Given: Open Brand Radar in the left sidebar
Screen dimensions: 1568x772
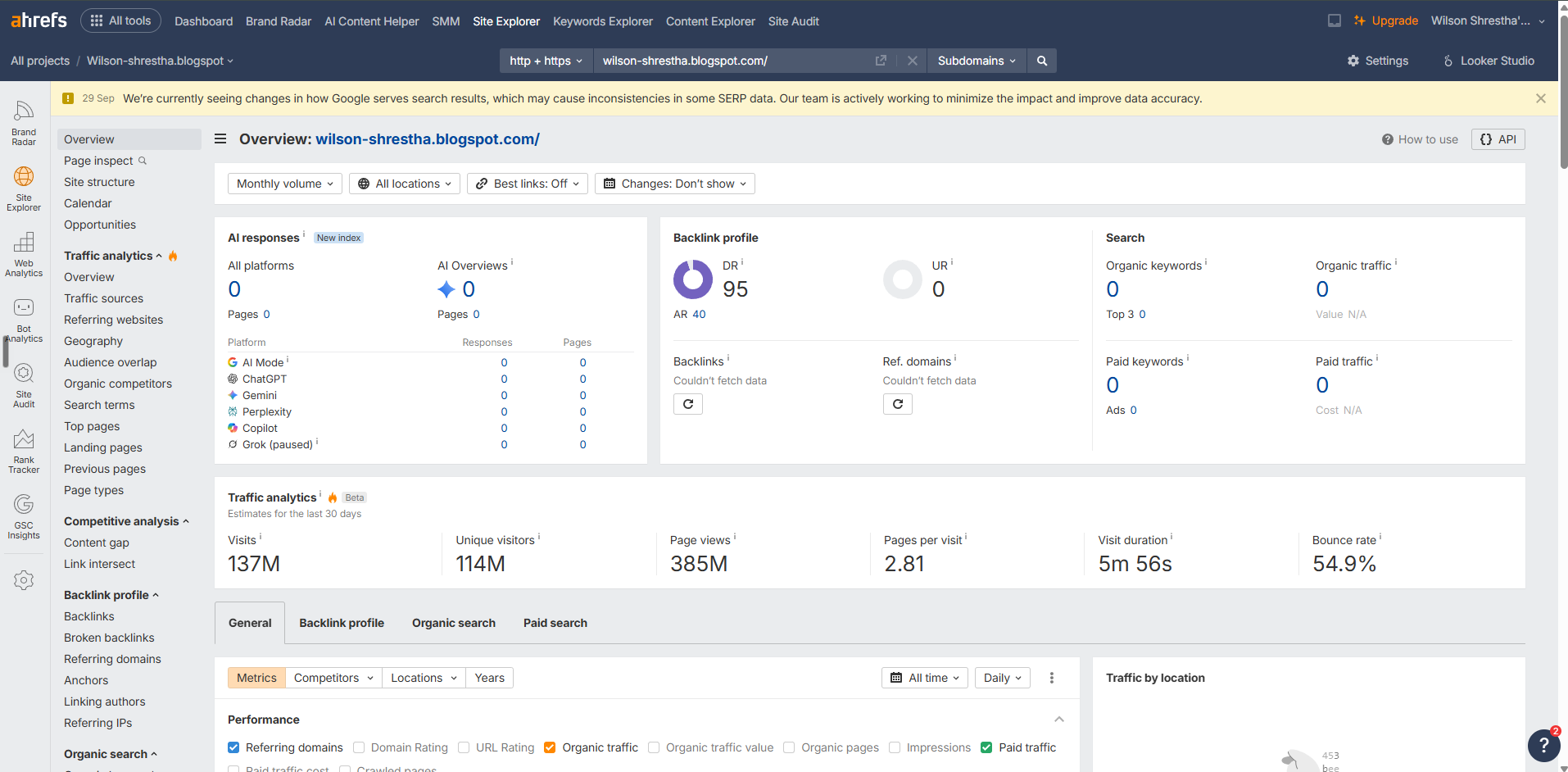Looking at the screenshot, I should (24, 123).
